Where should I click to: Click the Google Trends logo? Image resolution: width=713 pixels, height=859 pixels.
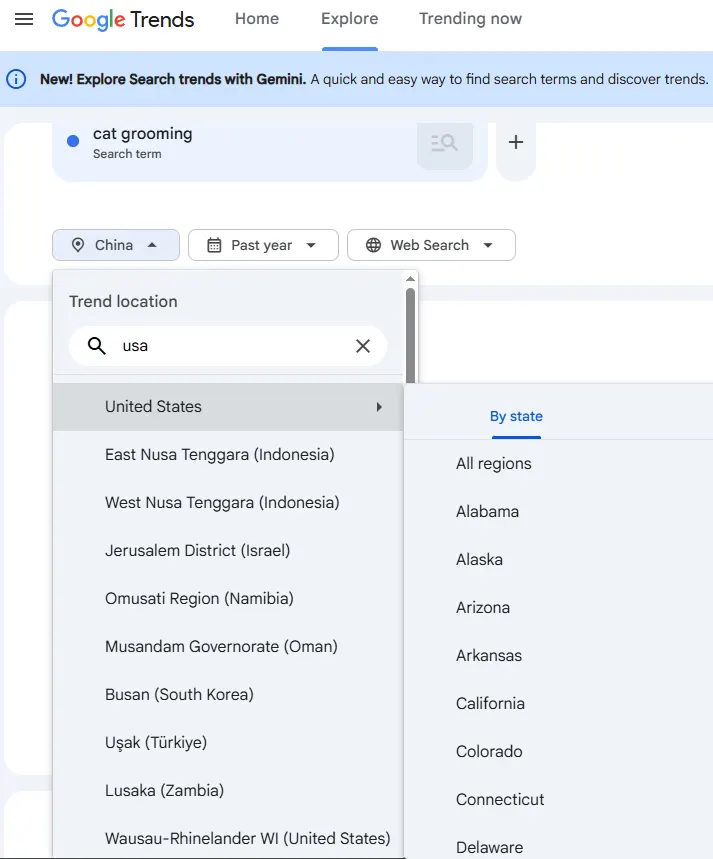click(x=123, y=19)
